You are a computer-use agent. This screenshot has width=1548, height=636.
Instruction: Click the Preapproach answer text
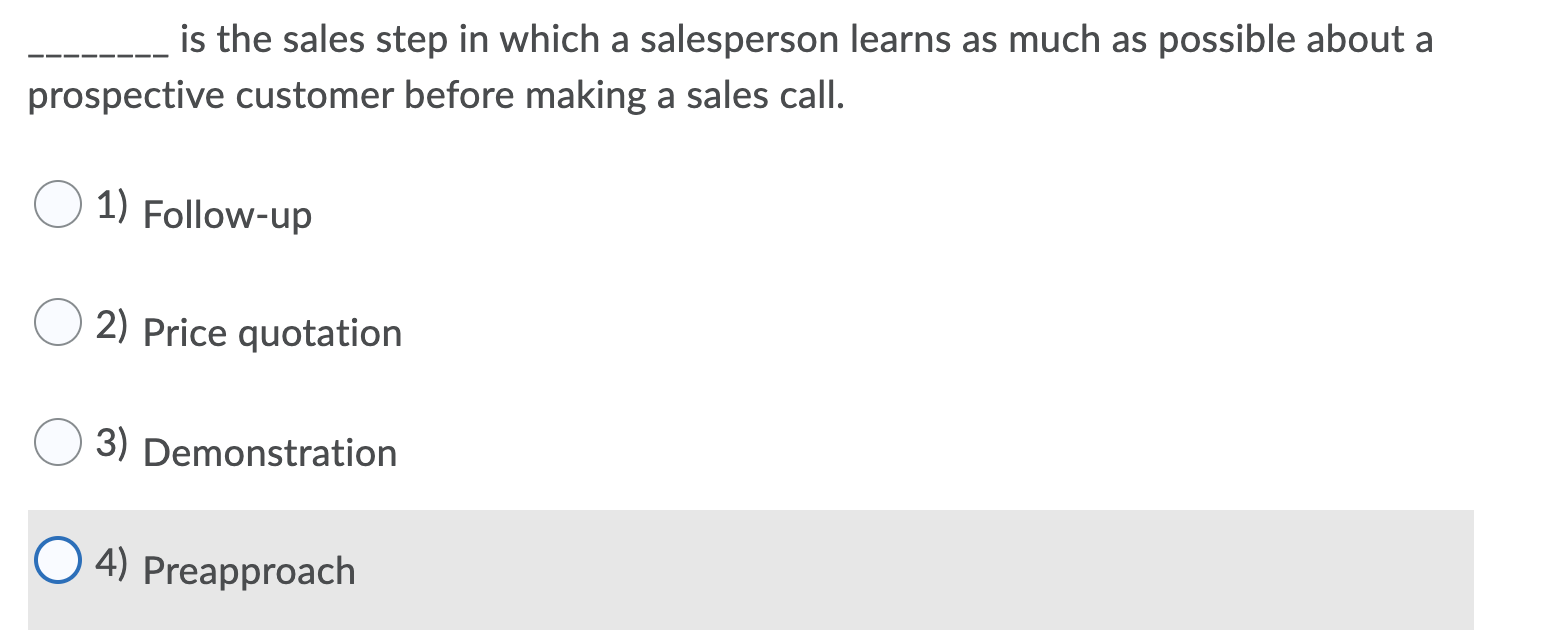(248, 570)
